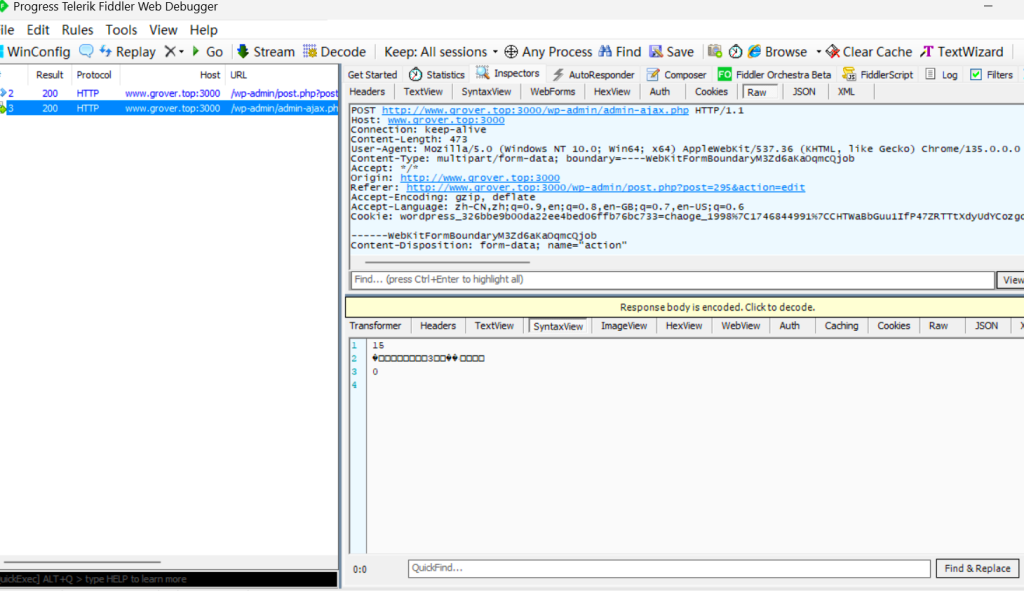This screenshot has width=1024, height=591.
Task: Click the View button beside Find box
Action: coord(1010,280)
